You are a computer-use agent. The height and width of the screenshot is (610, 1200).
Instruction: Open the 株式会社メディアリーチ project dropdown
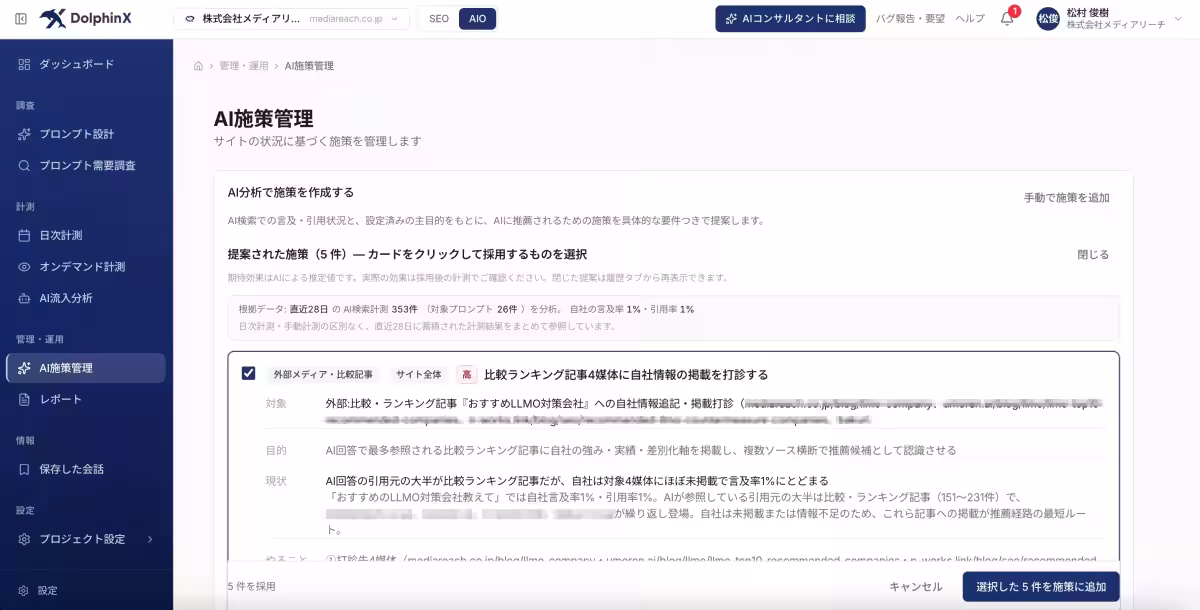tap(291, 18)
